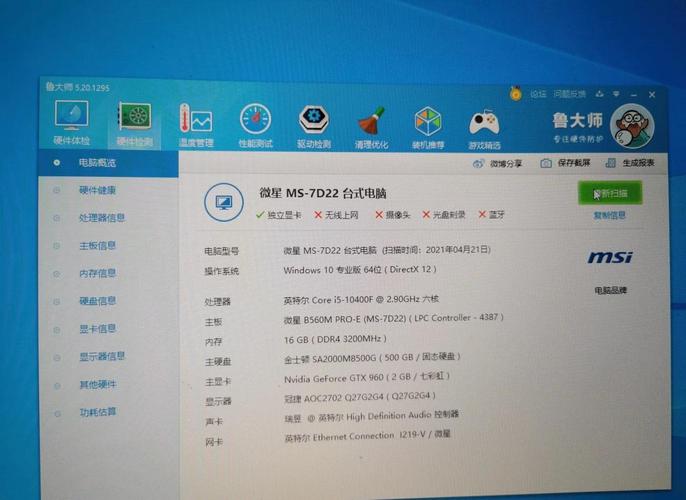Click the 鲁大师 mascot avatar
The height and width of the screenshot is (500, 686).
[632, 126]
